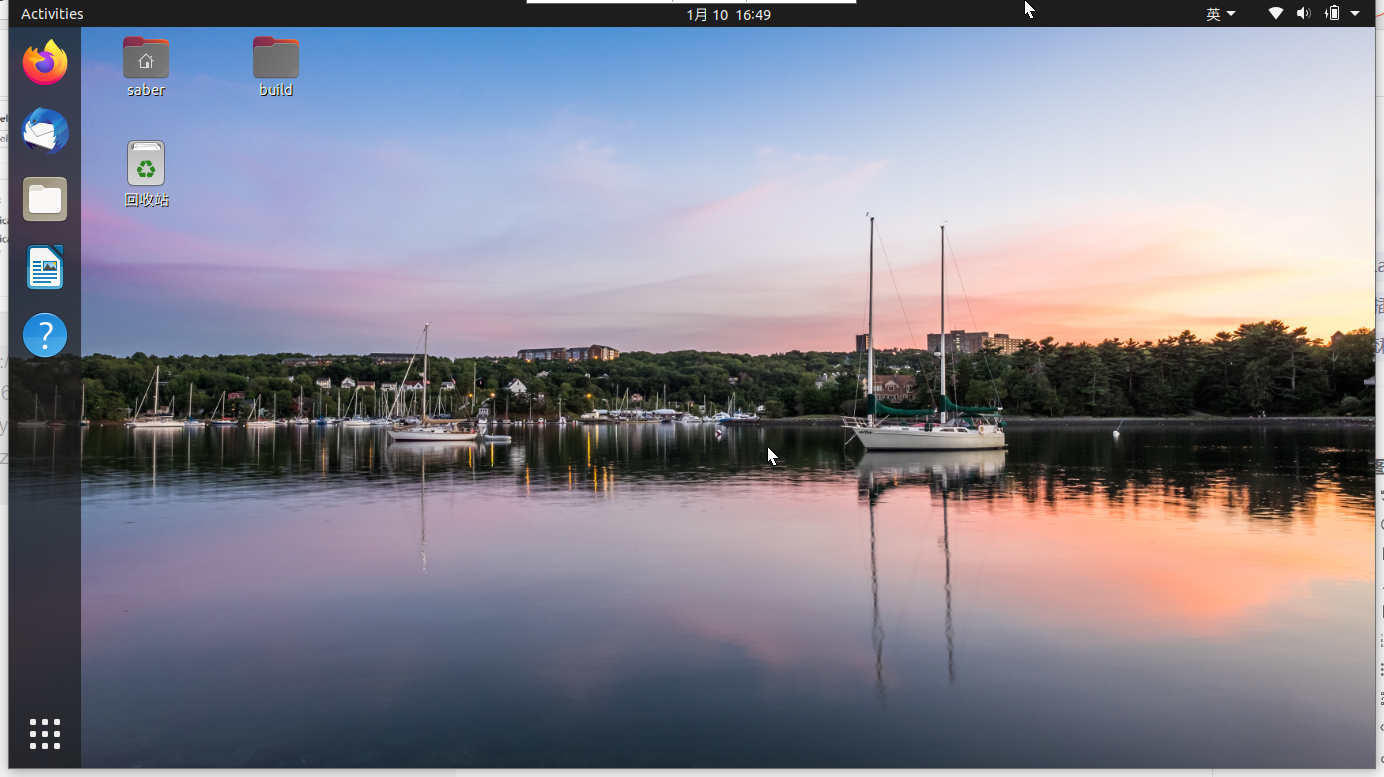Image resolution: width=1384 pixels, height=777 pixels.
Task: Click the speaker volume indicator
Action: pyautogui.click(x=1304, y=13)
